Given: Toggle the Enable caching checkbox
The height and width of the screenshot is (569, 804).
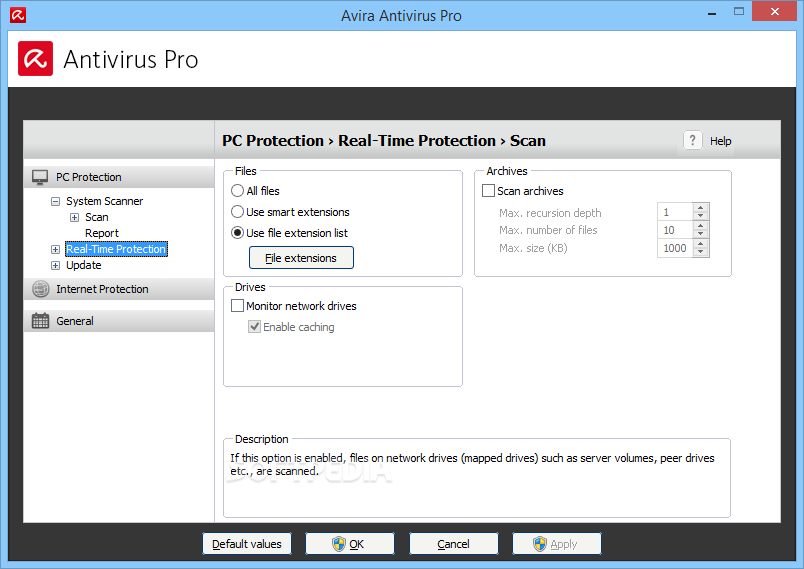Looking at the screenshot, I should click(x=254, y=327).
